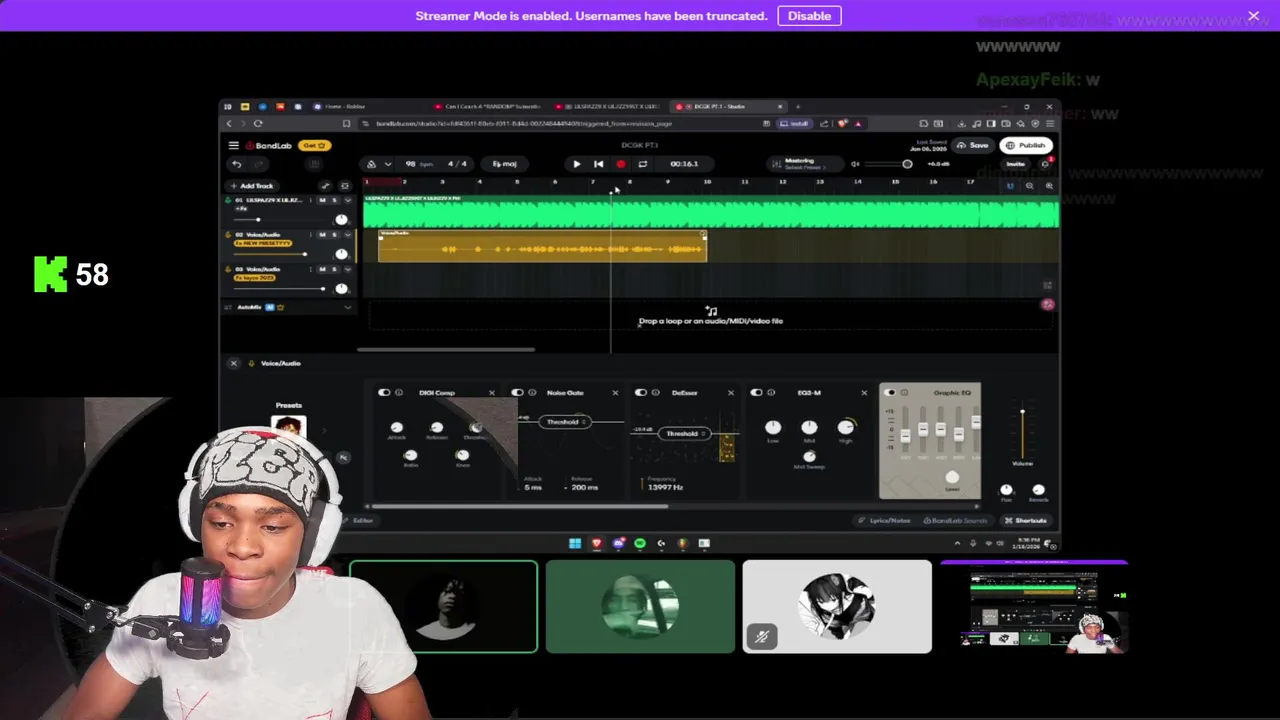Expand the AutoMix section
The image size is (1280, 720).
[x=347, y=307]
